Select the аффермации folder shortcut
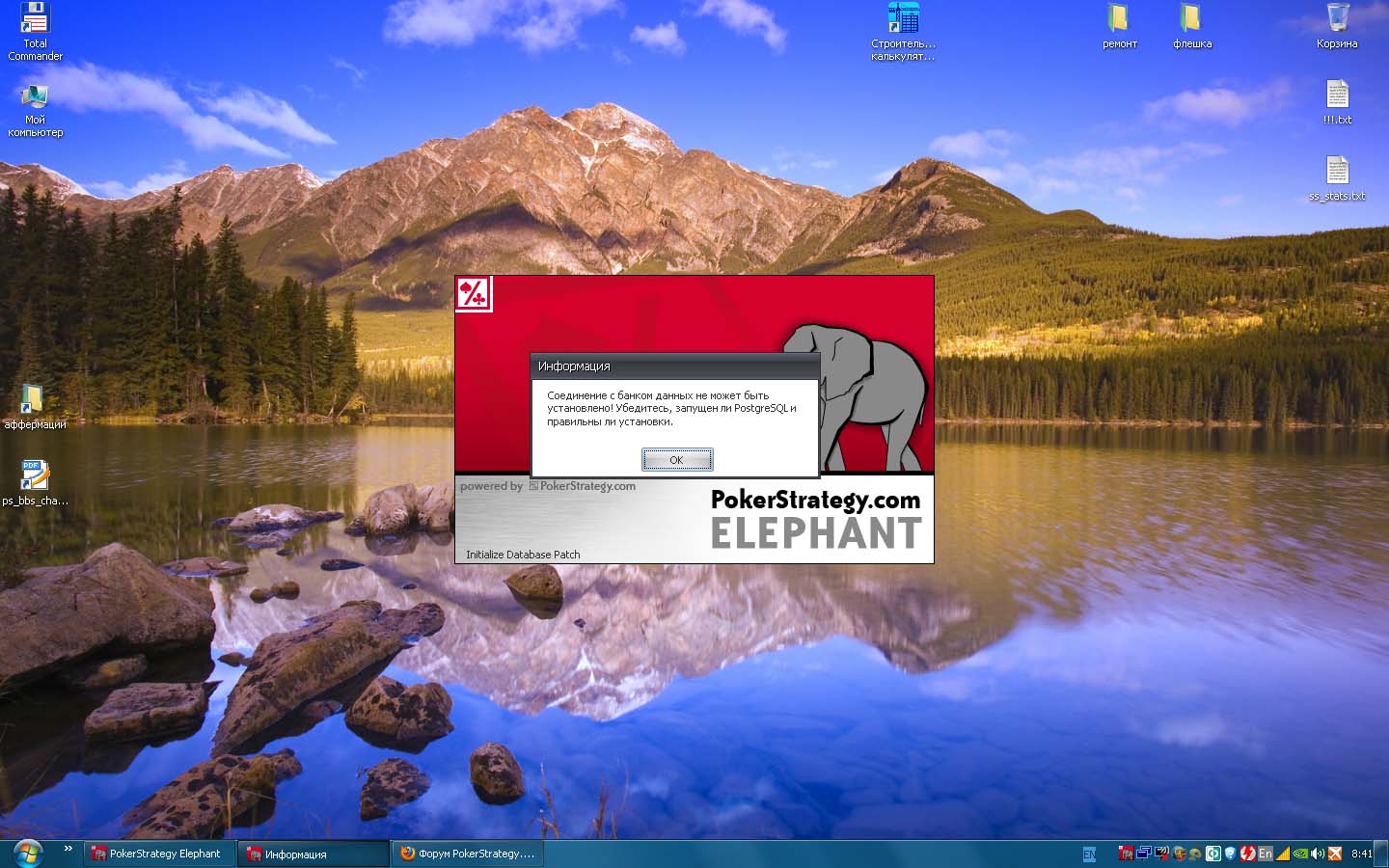 point(35,406)
